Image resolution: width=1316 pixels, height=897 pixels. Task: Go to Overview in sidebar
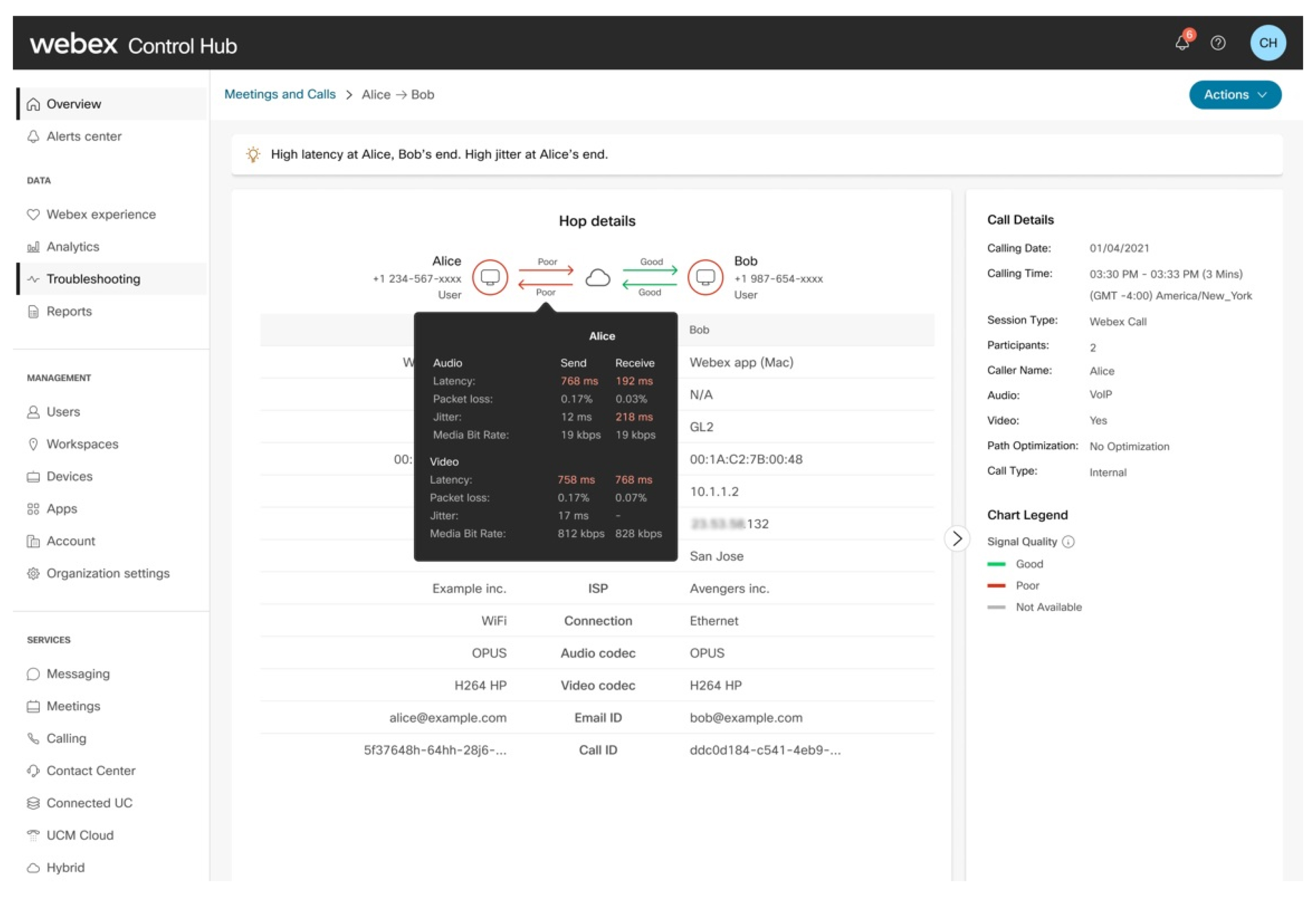click(112, 104)
